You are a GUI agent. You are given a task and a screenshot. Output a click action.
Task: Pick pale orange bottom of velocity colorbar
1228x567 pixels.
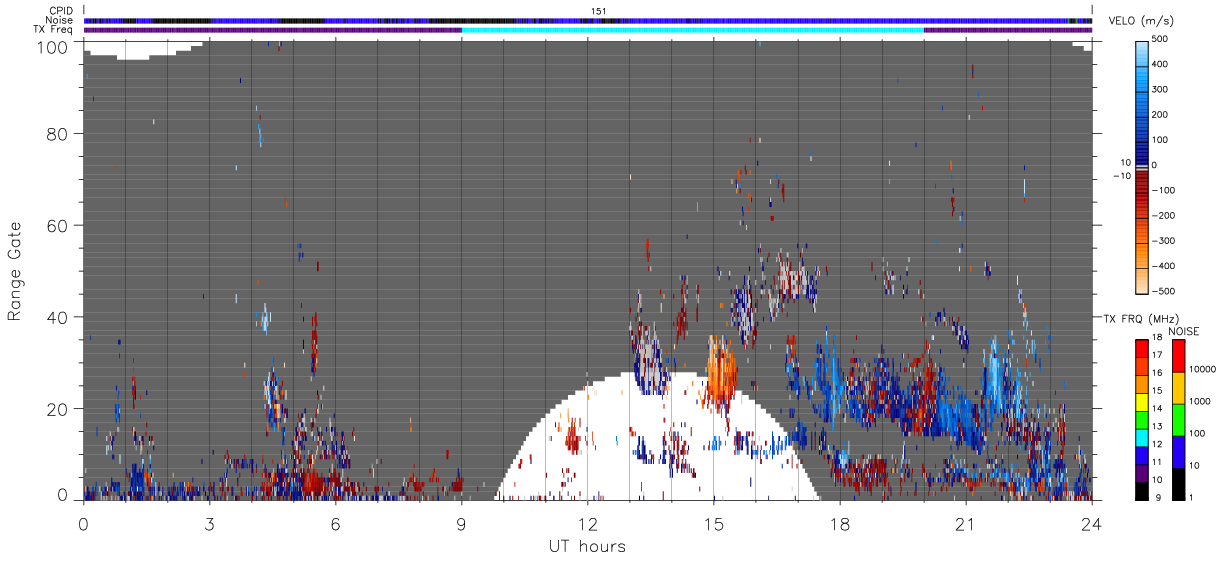tap(1141, 280)
